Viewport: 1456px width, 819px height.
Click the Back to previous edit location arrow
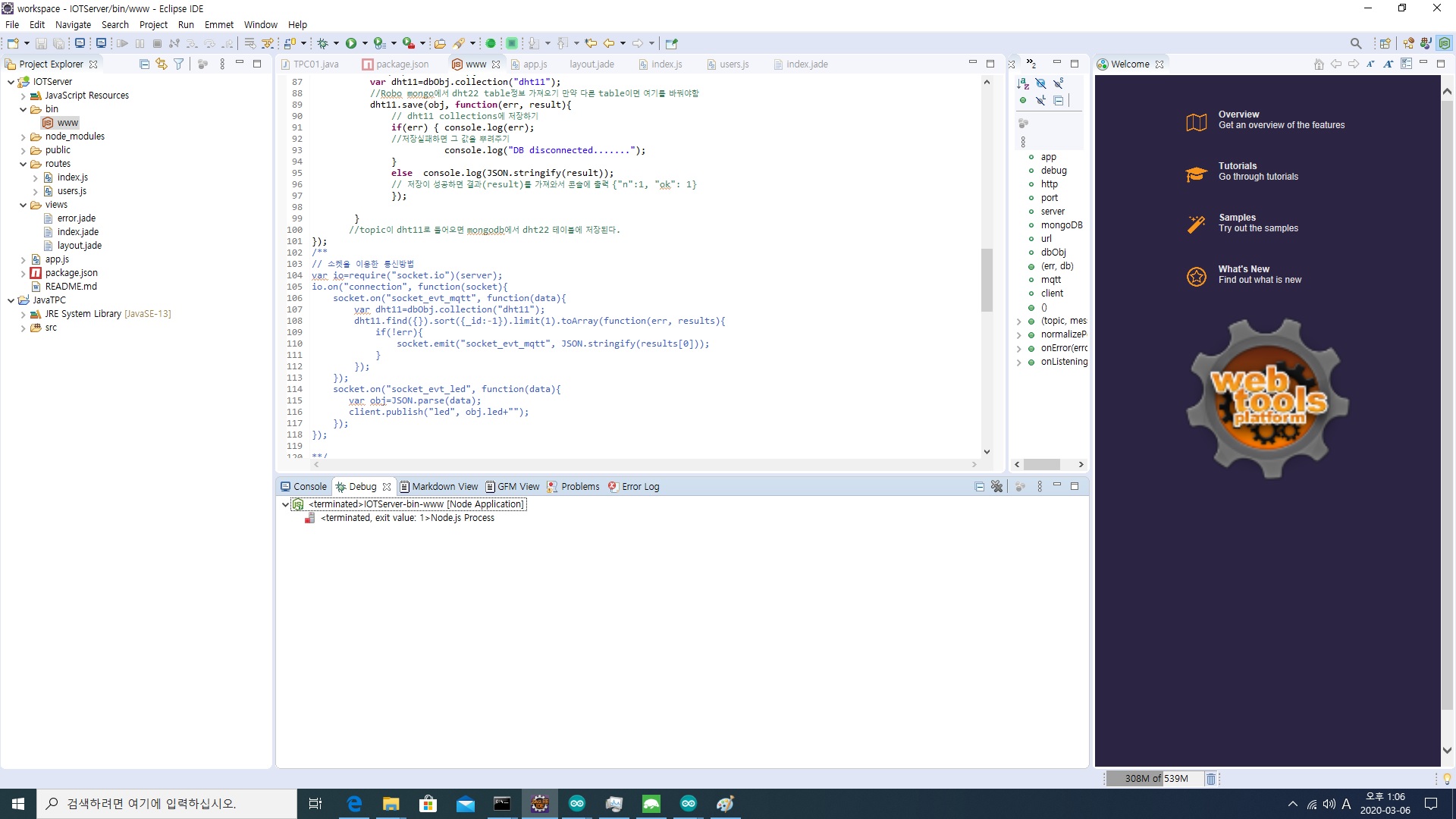(609, 43)
